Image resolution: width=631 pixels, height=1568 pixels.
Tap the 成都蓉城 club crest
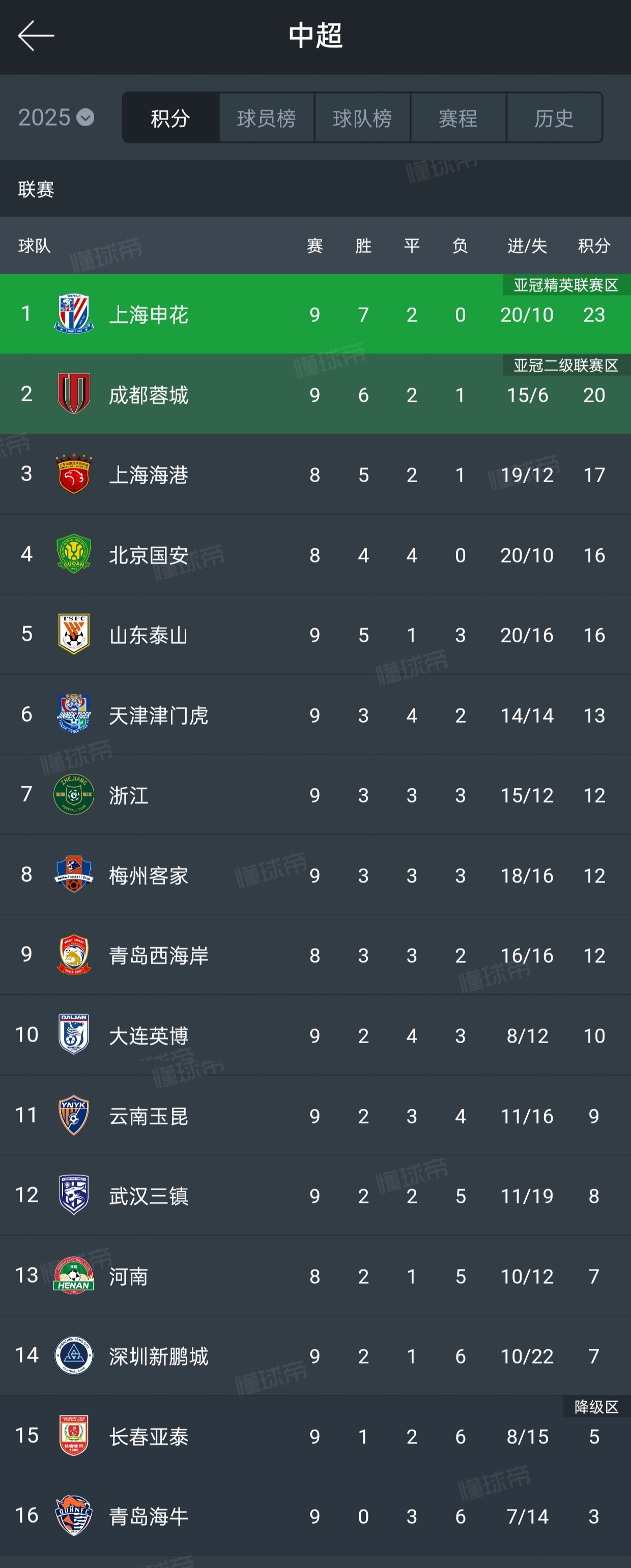pyautogui.click(x=74, y=395)
